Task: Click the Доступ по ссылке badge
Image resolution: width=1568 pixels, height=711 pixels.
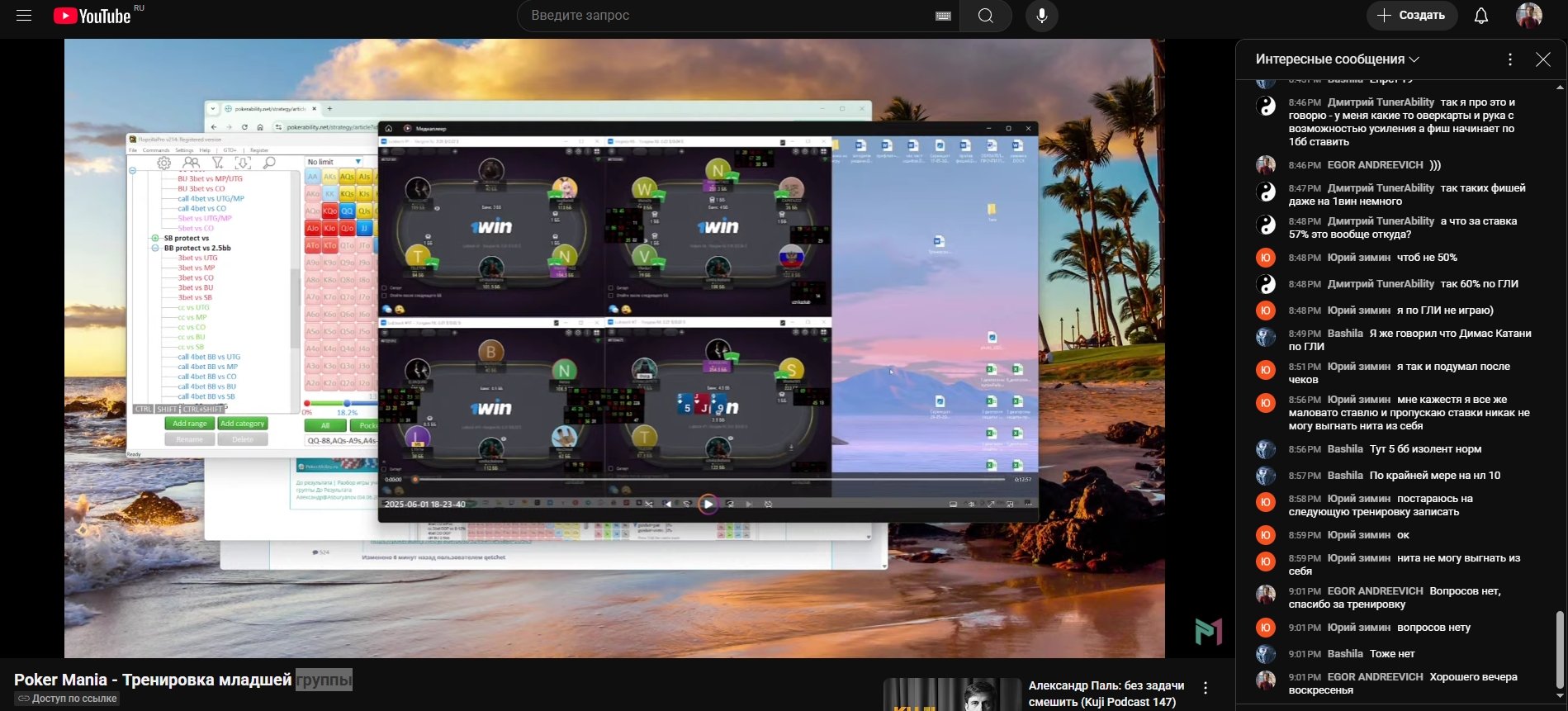Action: coord(68,699)
